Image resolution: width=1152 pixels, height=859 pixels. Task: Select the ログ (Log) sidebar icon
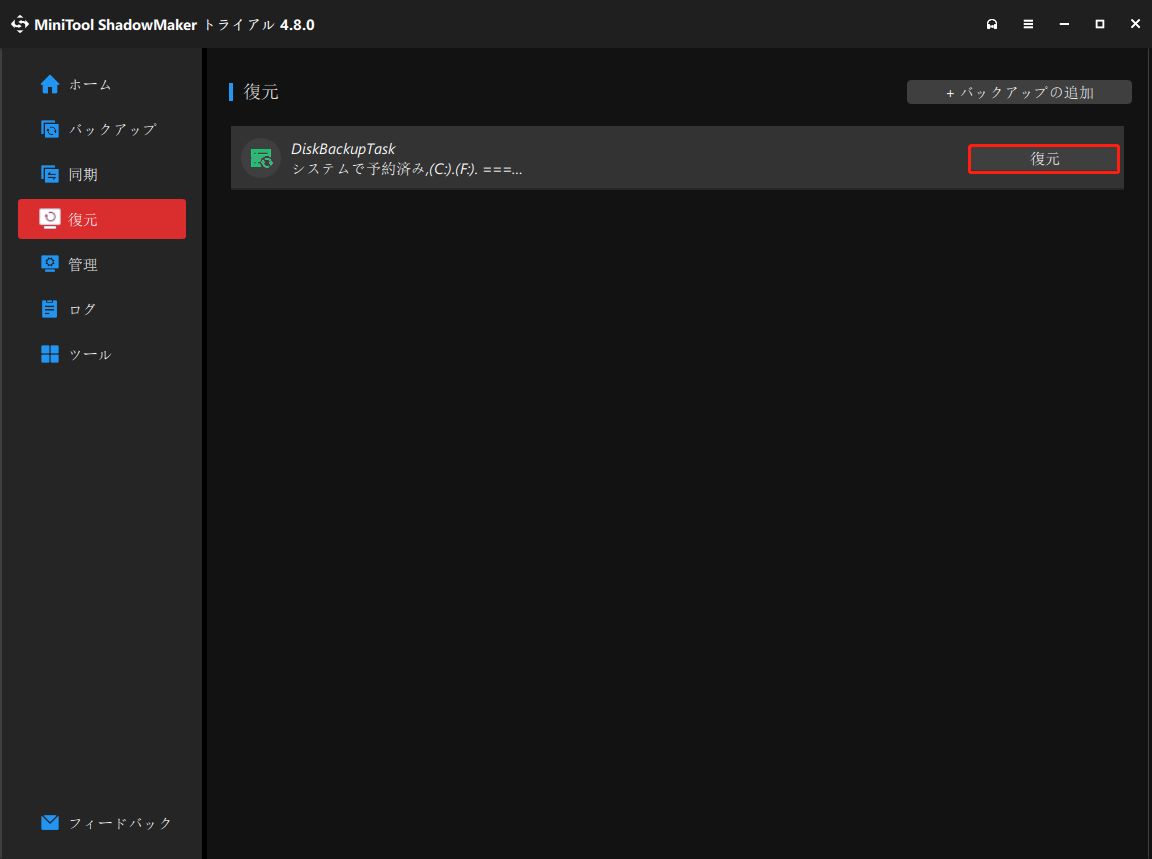tap(50, 308)
